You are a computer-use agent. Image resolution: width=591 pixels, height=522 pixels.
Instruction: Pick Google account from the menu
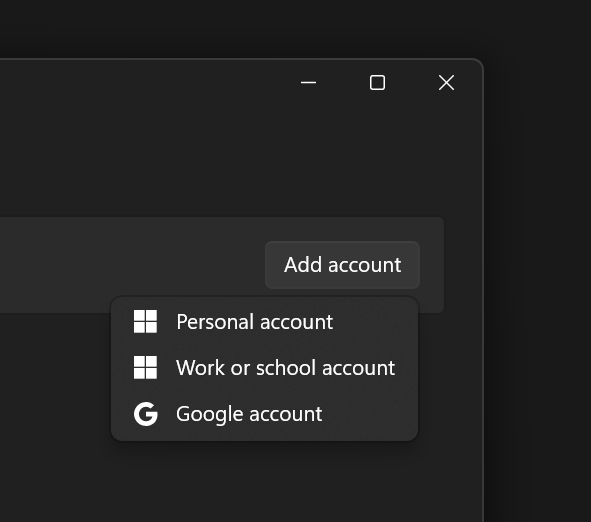coord(264,414)
